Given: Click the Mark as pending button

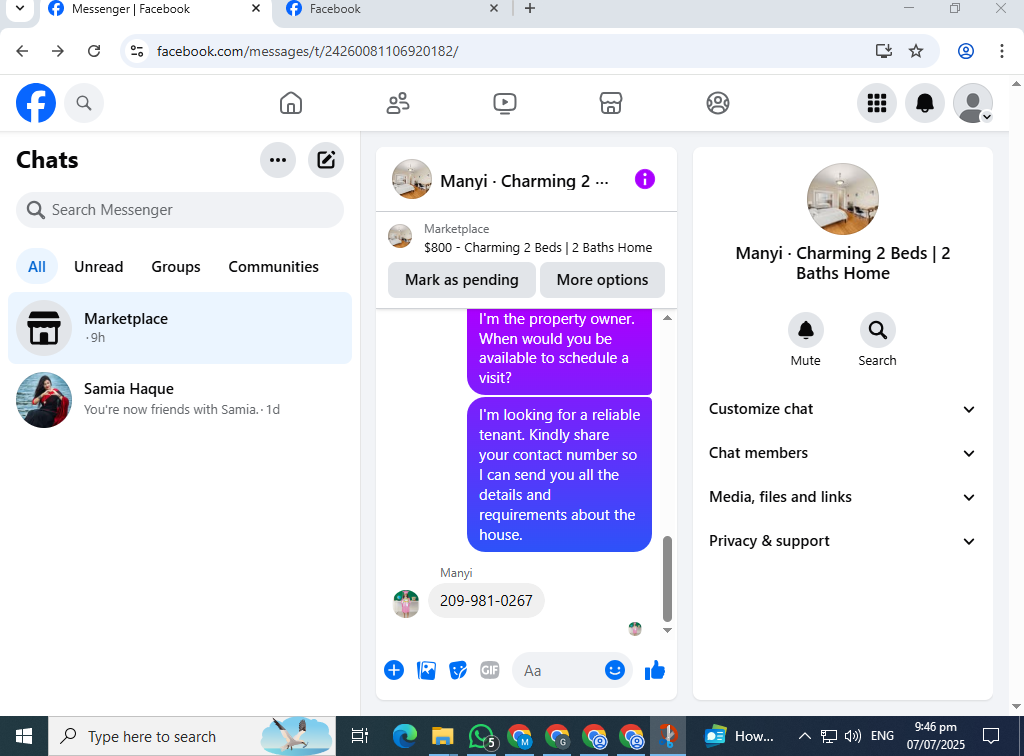Looking at the screenshot, I should (x=462, y=280).
